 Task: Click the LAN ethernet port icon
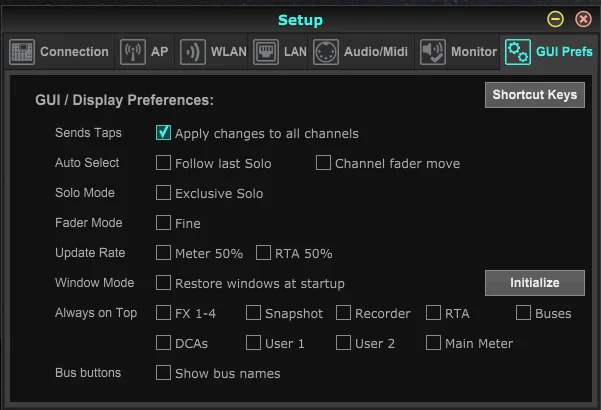click(266, 52)
